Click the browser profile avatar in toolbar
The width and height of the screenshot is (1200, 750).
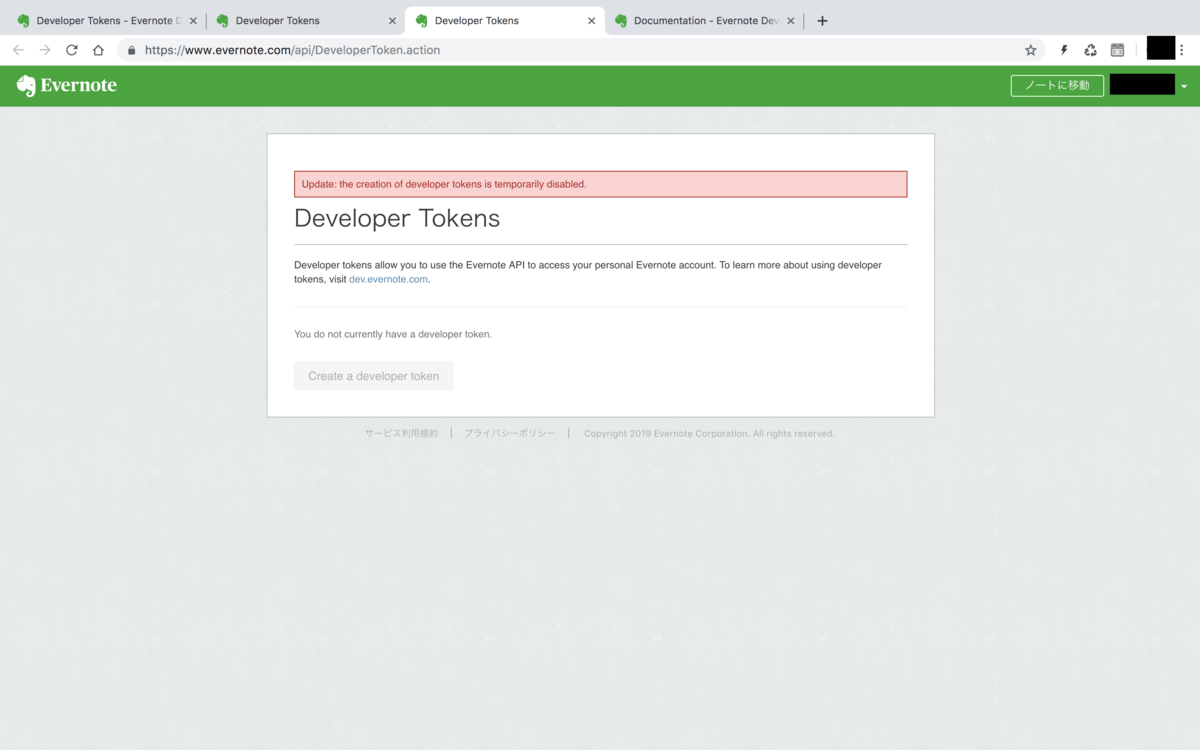click(1161, 48)
